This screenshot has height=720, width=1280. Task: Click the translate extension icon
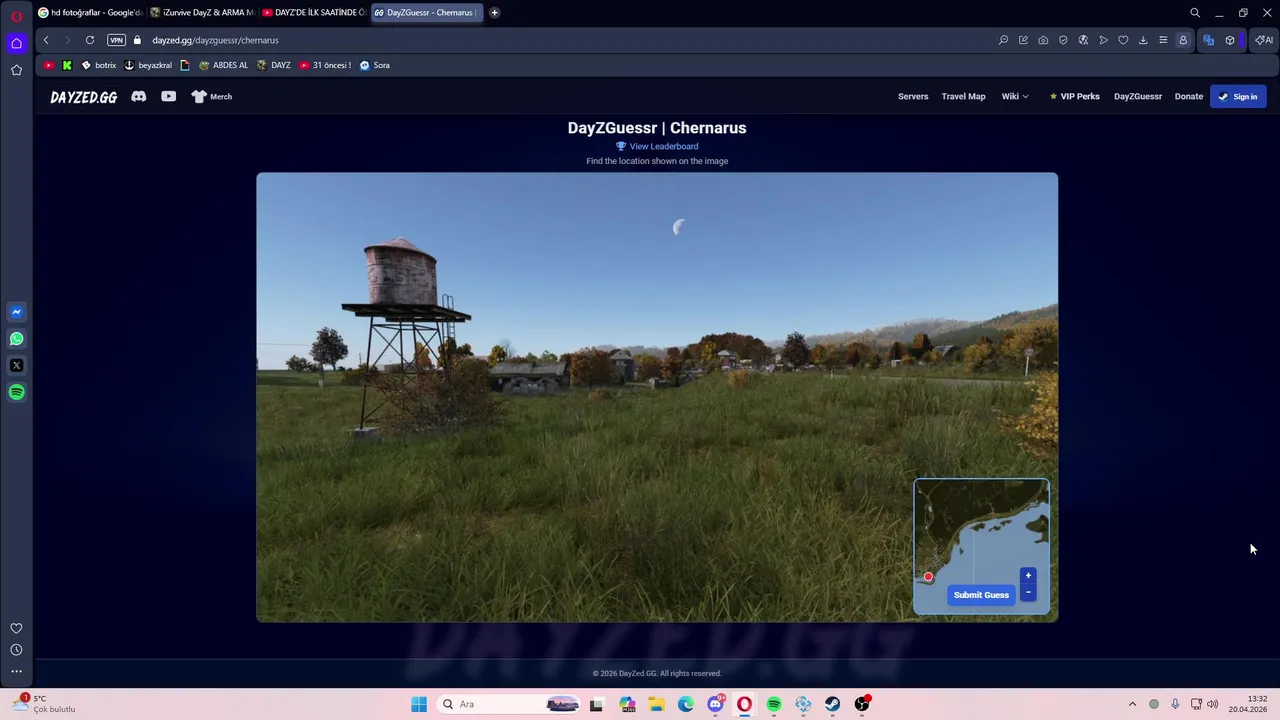1209,40
